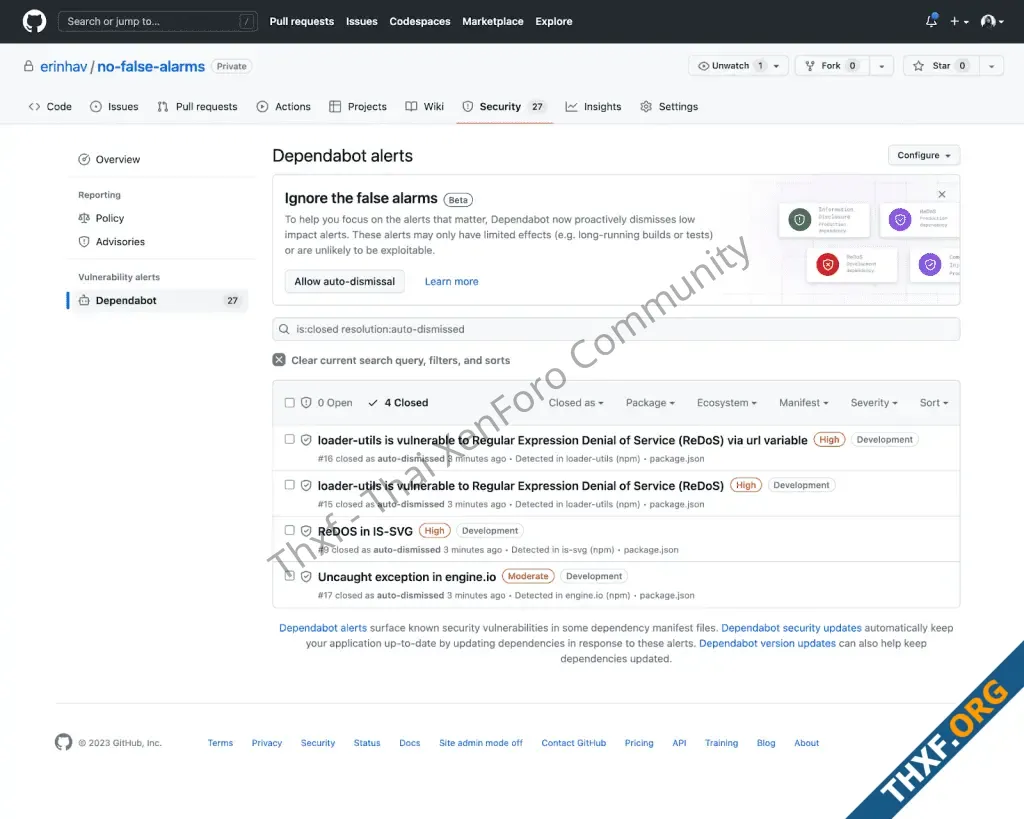Expand the Unwatch options arrow

point(776,66)
